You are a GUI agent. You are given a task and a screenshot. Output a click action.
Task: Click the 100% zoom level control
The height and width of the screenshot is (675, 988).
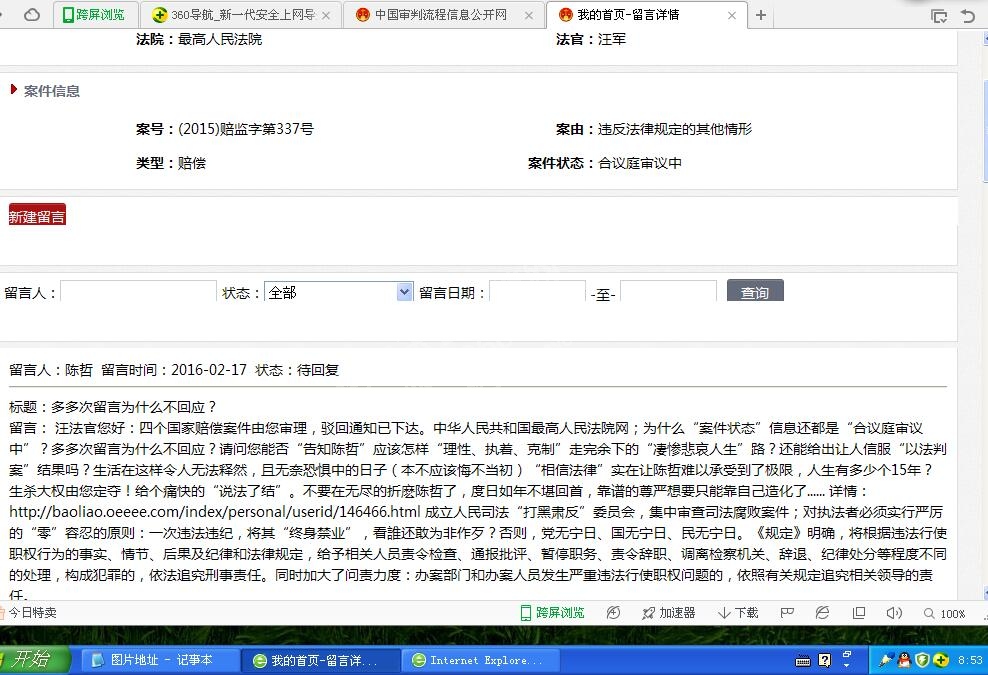945,613
